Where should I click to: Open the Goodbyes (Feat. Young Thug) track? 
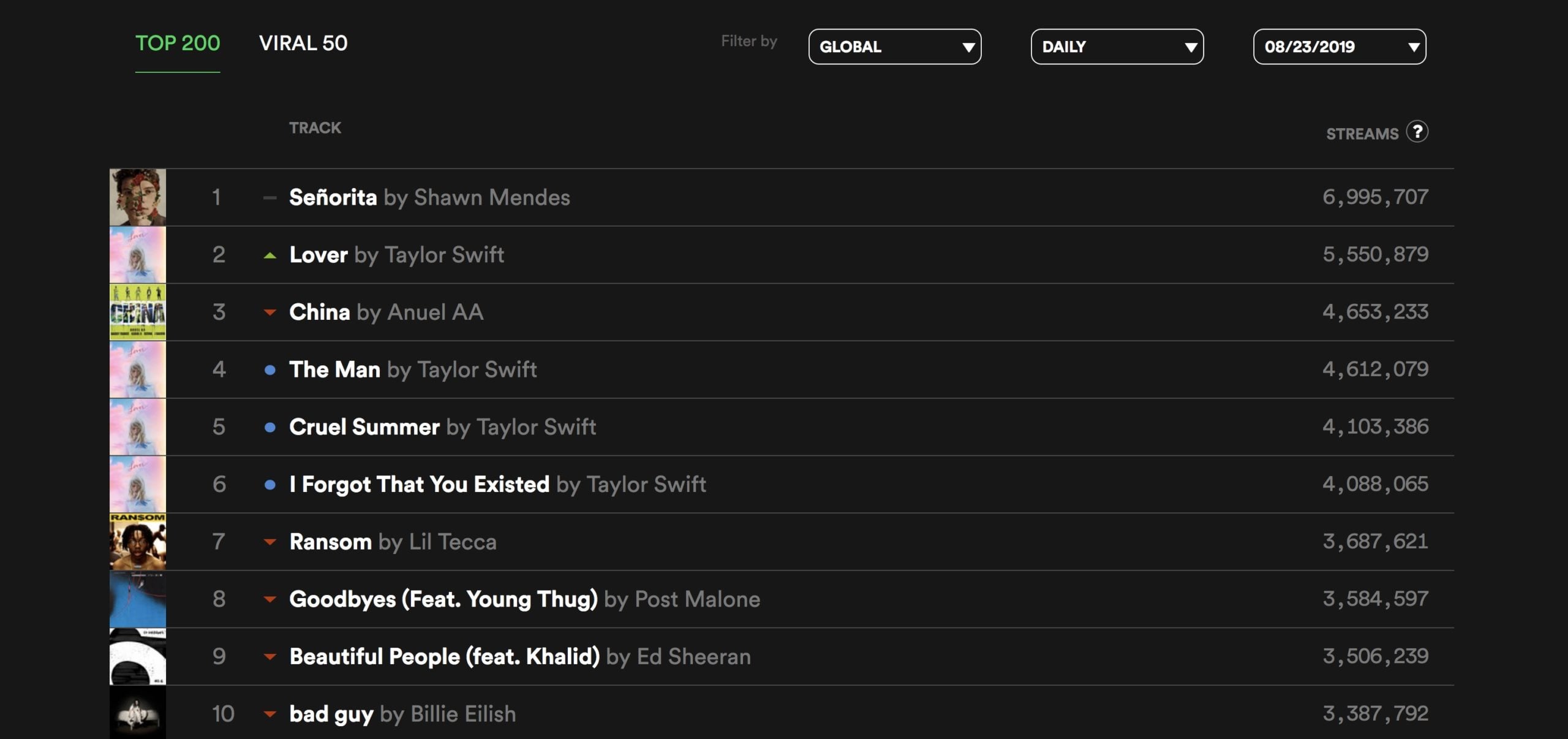coord(443,599)
